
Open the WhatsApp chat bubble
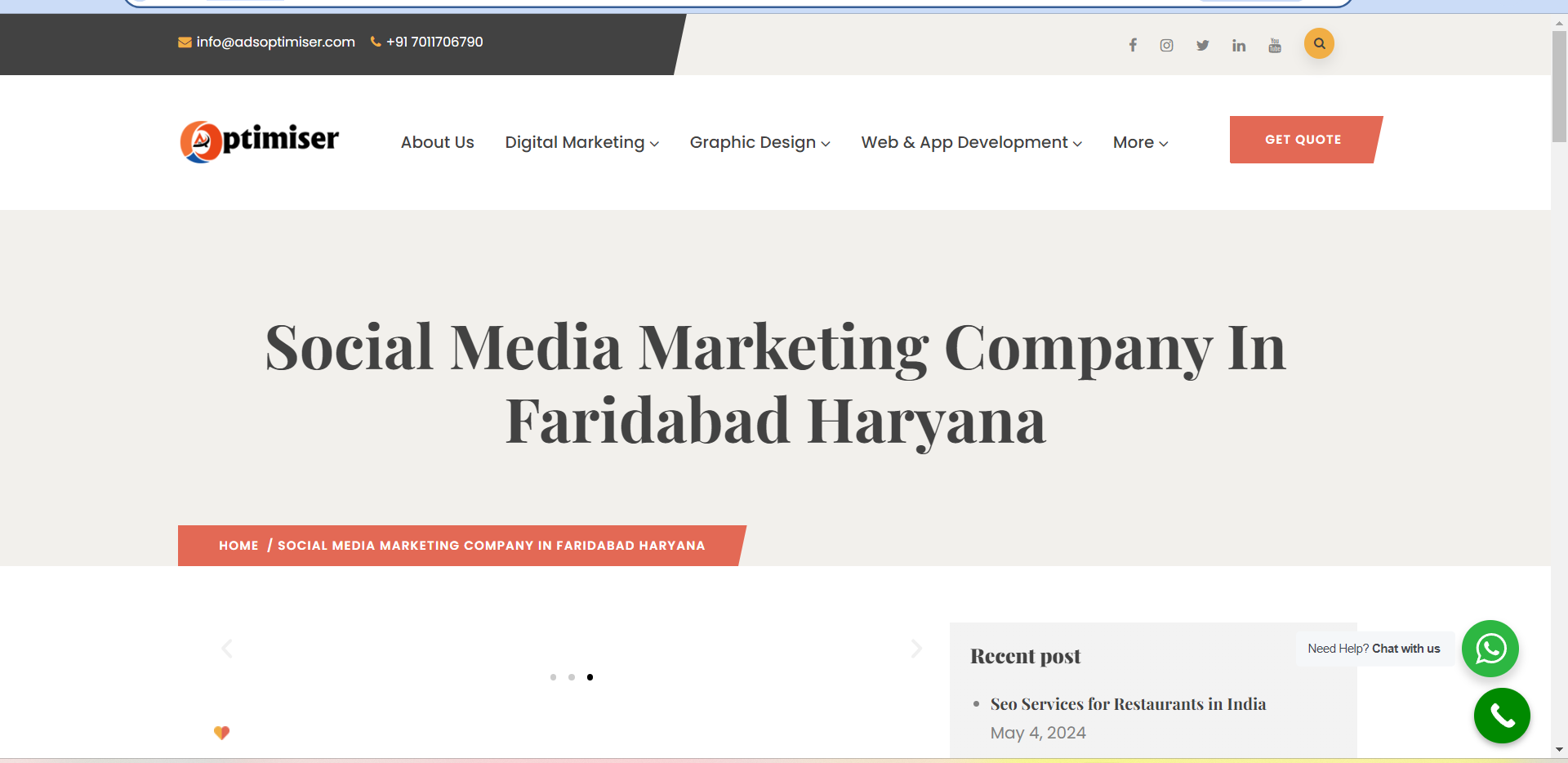click(1490, 649)
